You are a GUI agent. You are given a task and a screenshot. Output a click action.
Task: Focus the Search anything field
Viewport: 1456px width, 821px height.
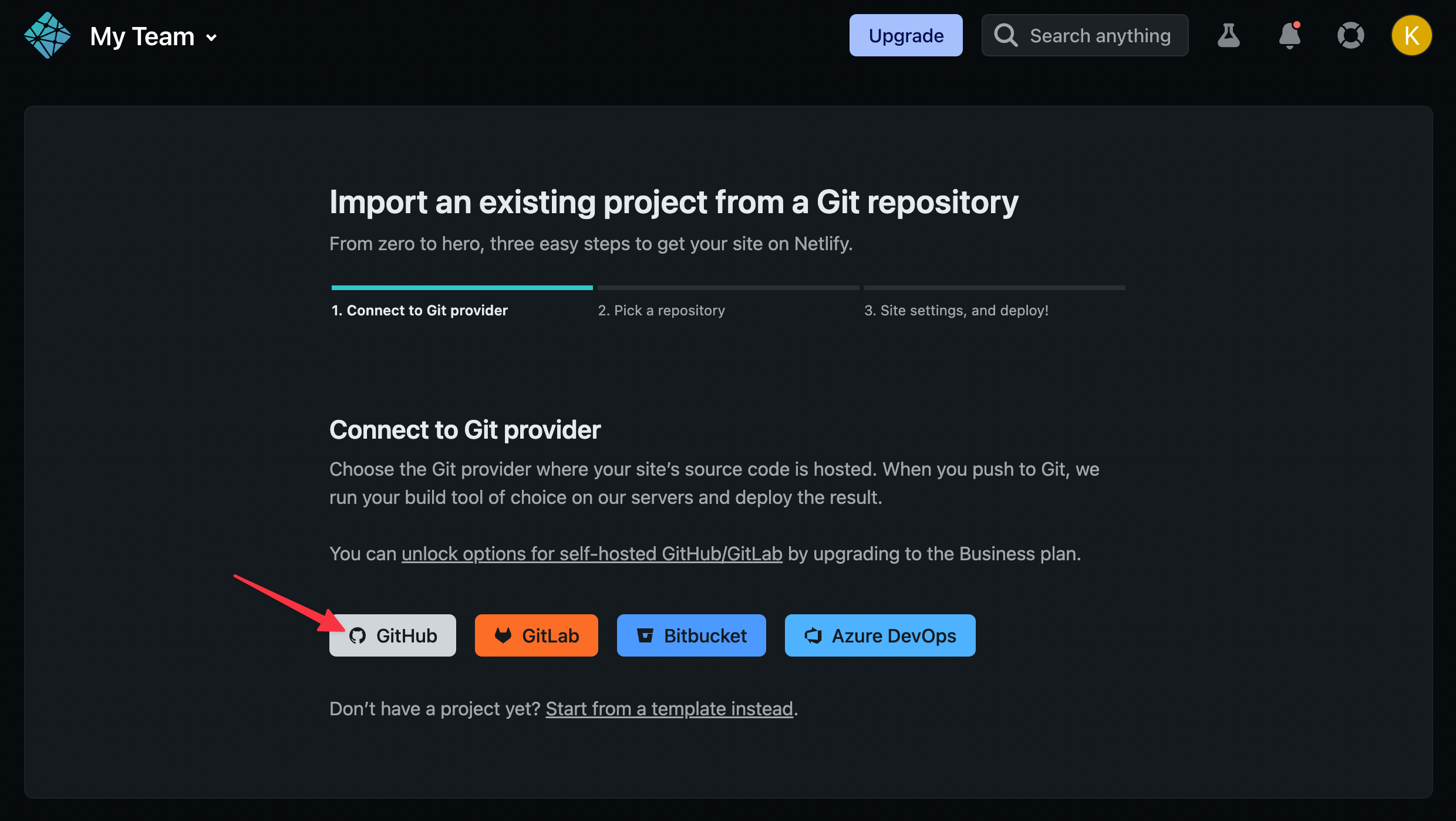point(1100,36)
